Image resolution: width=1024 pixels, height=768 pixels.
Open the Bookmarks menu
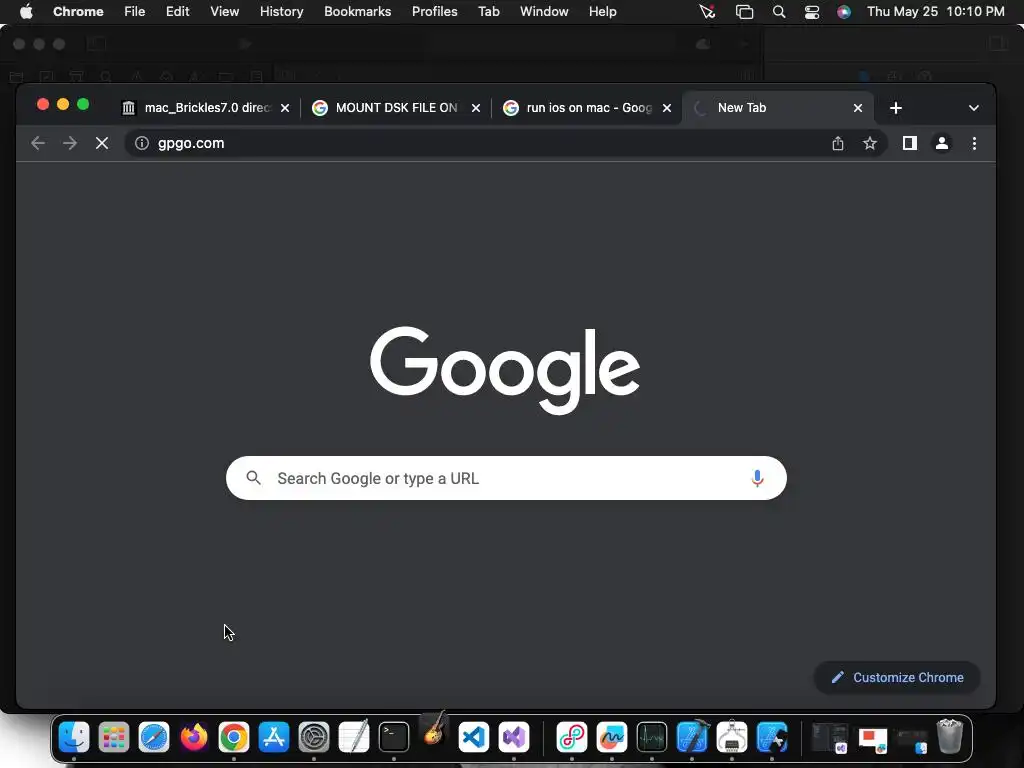(358, 11)
